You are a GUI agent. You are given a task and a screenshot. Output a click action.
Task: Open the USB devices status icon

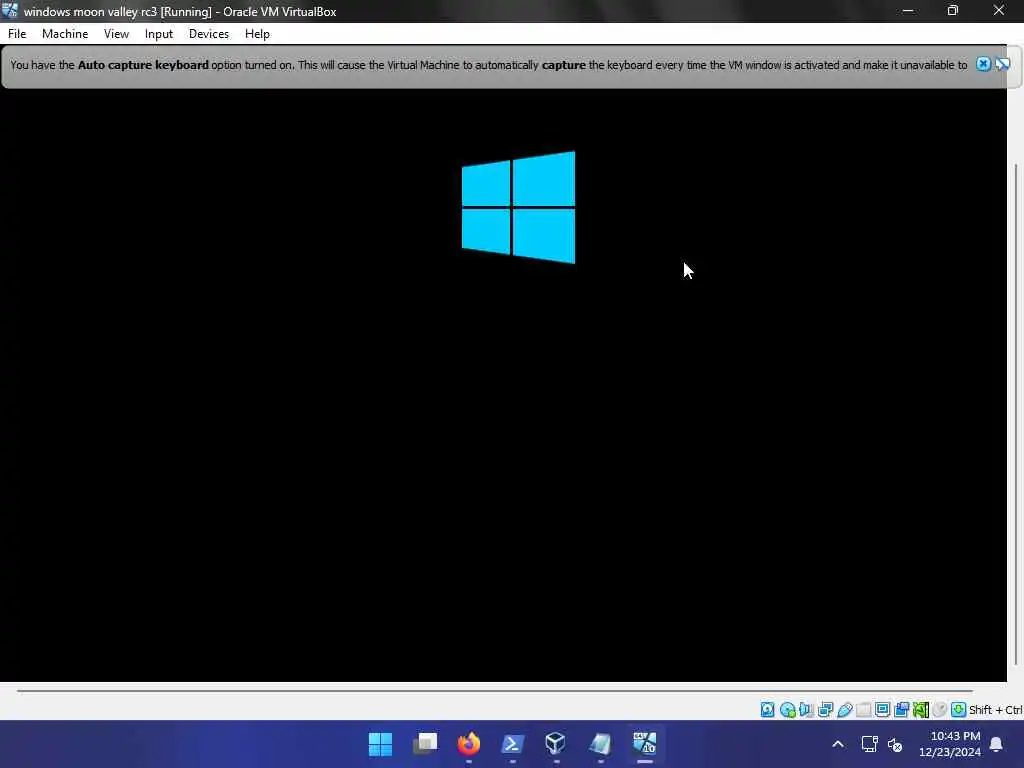click(x=844, y=709)
